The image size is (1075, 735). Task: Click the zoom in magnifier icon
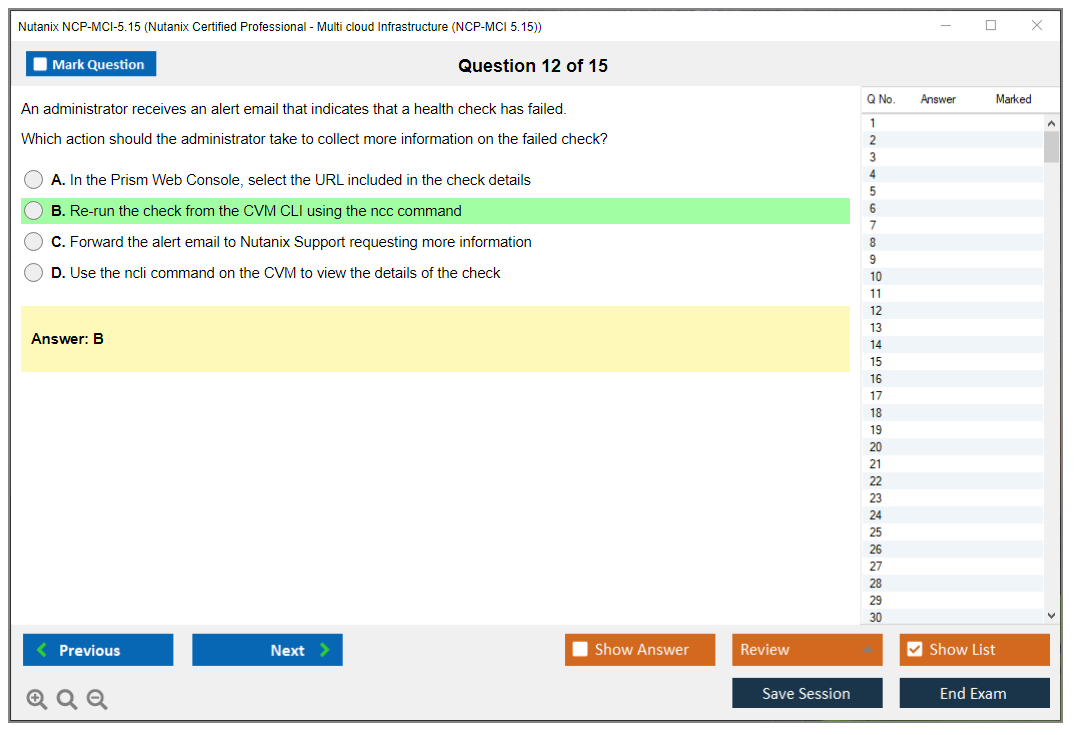[37, 700]
